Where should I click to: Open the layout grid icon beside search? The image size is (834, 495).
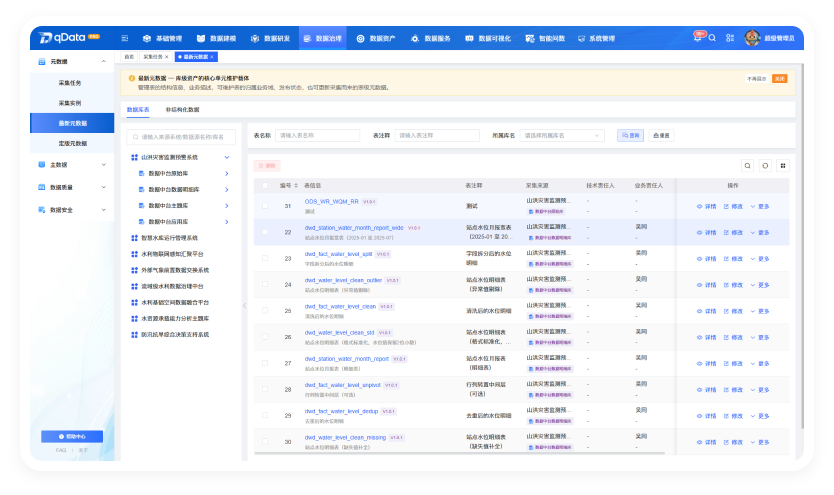tap(730, 38)
